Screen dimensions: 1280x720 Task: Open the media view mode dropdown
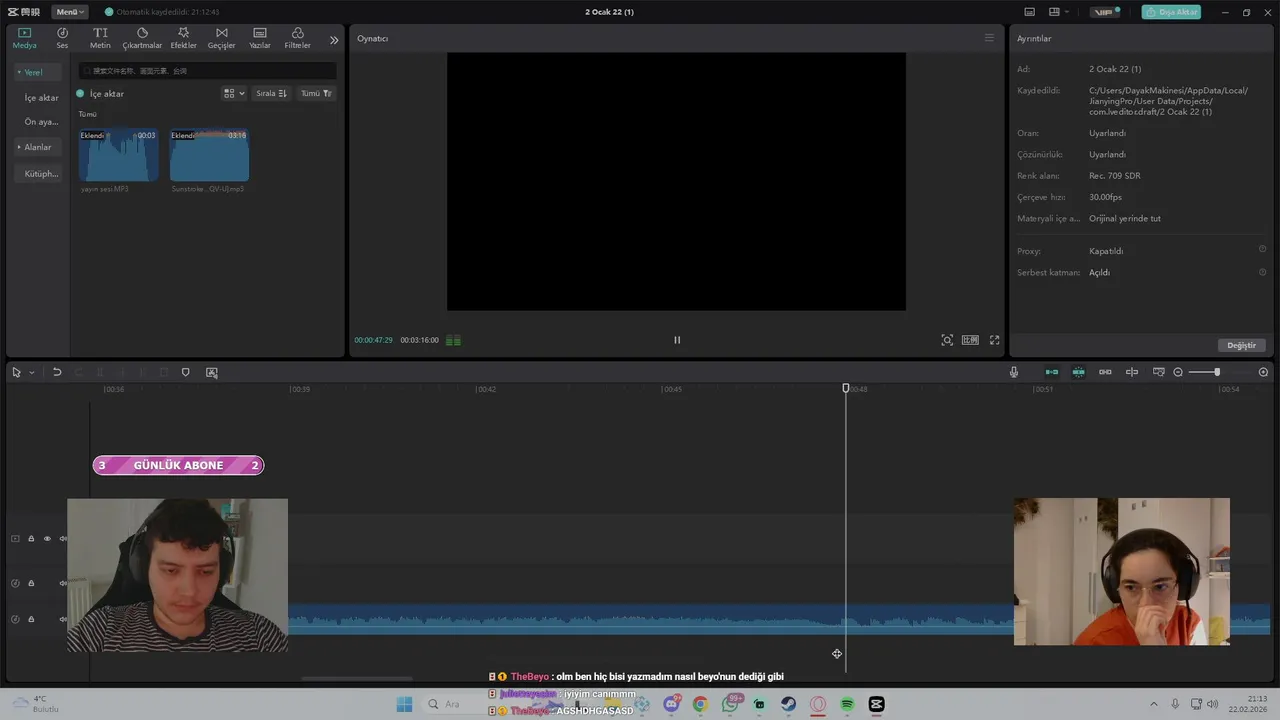[x=234, y=93]
